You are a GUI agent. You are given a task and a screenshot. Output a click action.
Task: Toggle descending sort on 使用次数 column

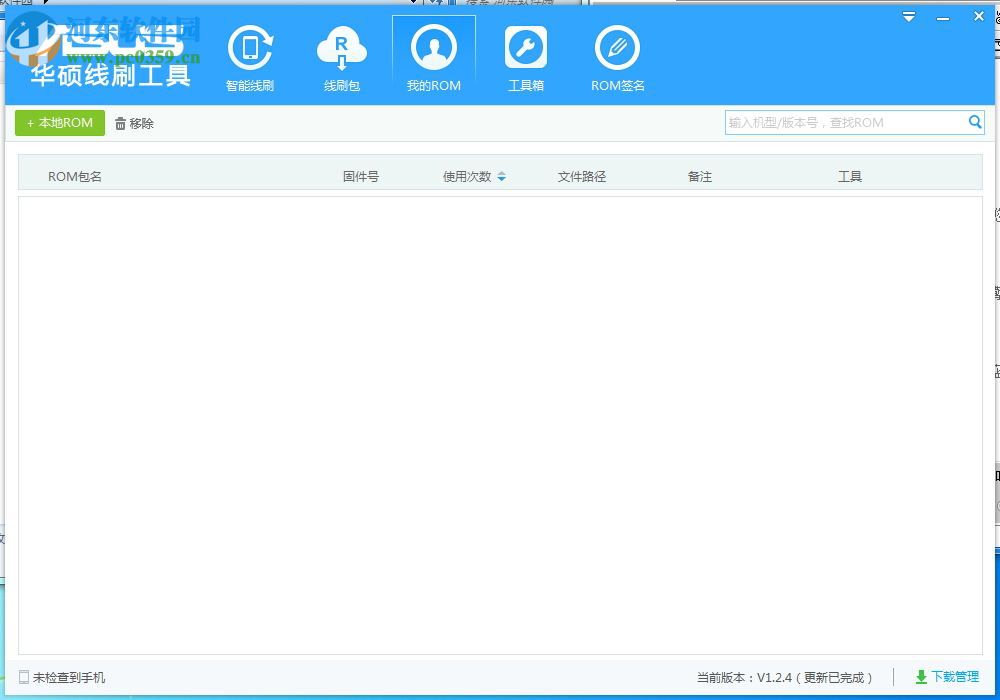pos(501,180)
